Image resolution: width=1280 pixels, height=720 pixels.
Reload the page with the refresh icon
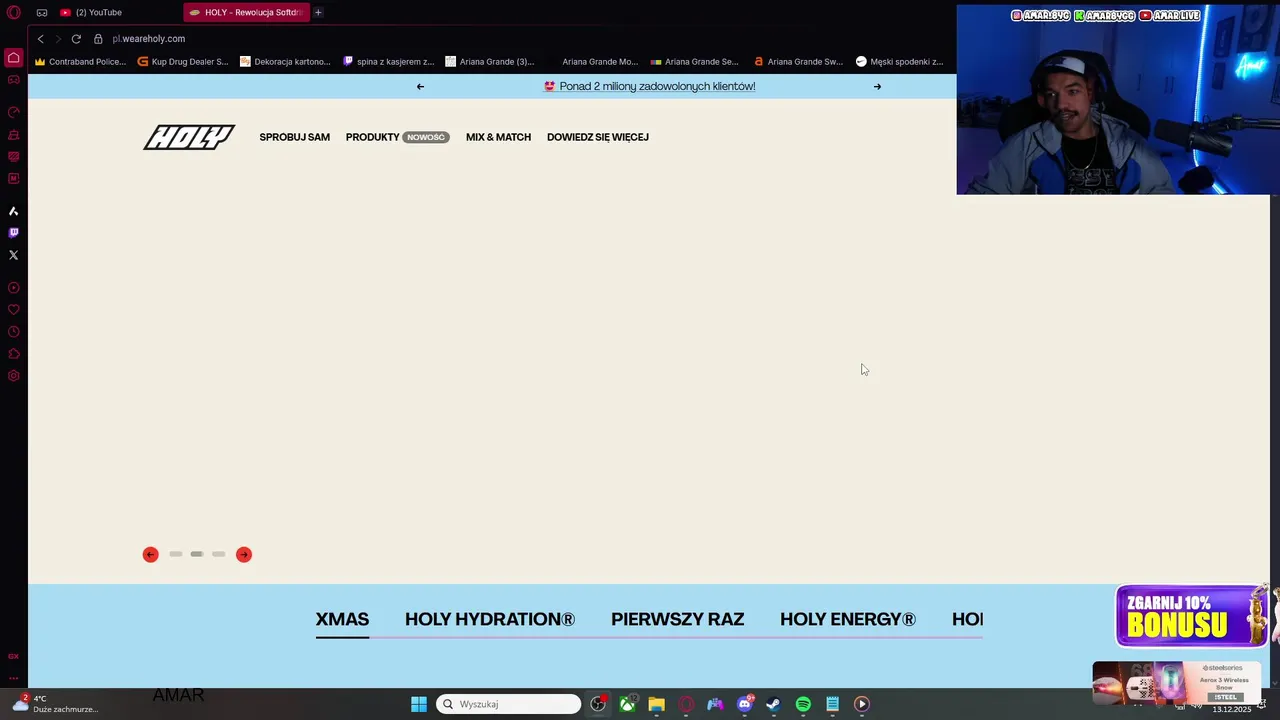pyautogui.click(x=76, y=39)
